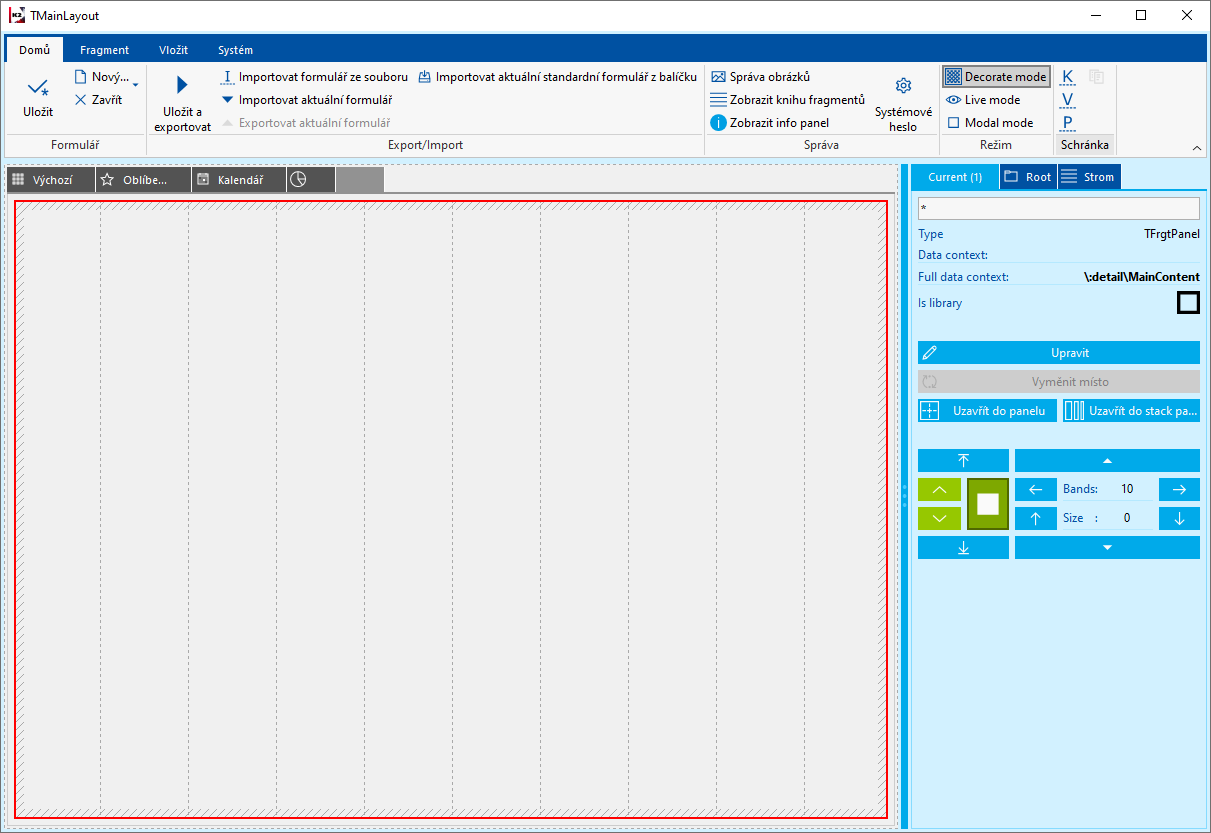Toggle the Is library checkbox

point(1188,303)
